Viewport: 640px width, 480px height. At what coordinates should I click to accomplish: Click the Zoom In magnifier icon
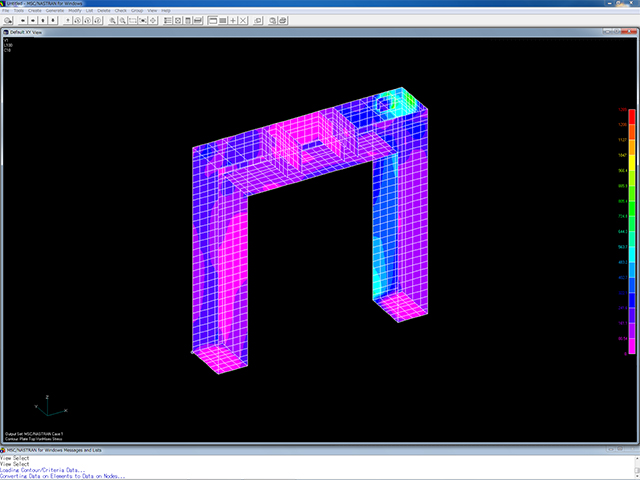(113, 20)
